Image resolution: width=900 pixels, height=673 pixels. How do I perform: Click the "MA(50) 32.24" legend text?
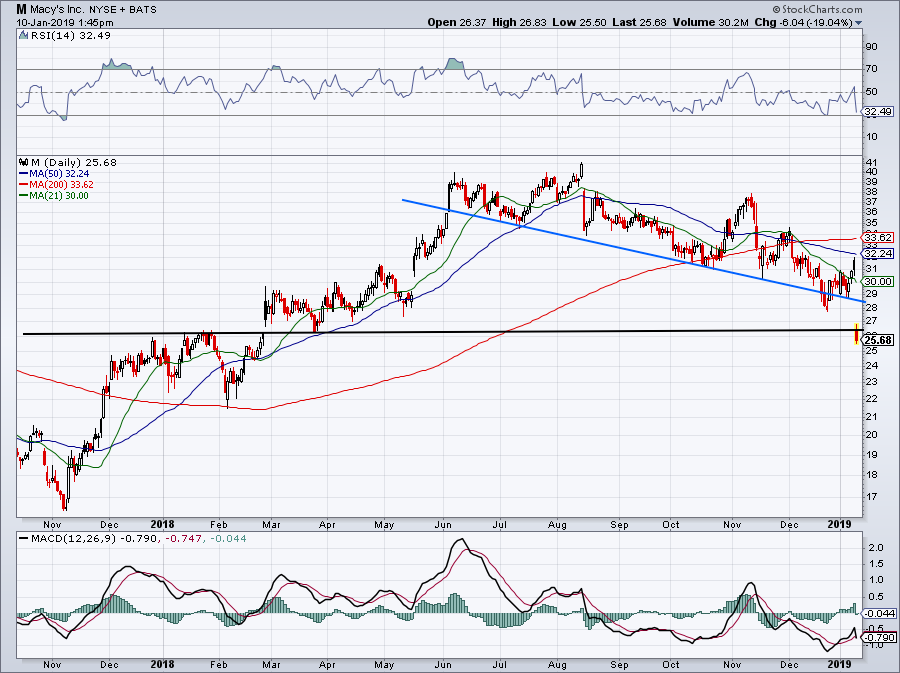coord(60,174)
